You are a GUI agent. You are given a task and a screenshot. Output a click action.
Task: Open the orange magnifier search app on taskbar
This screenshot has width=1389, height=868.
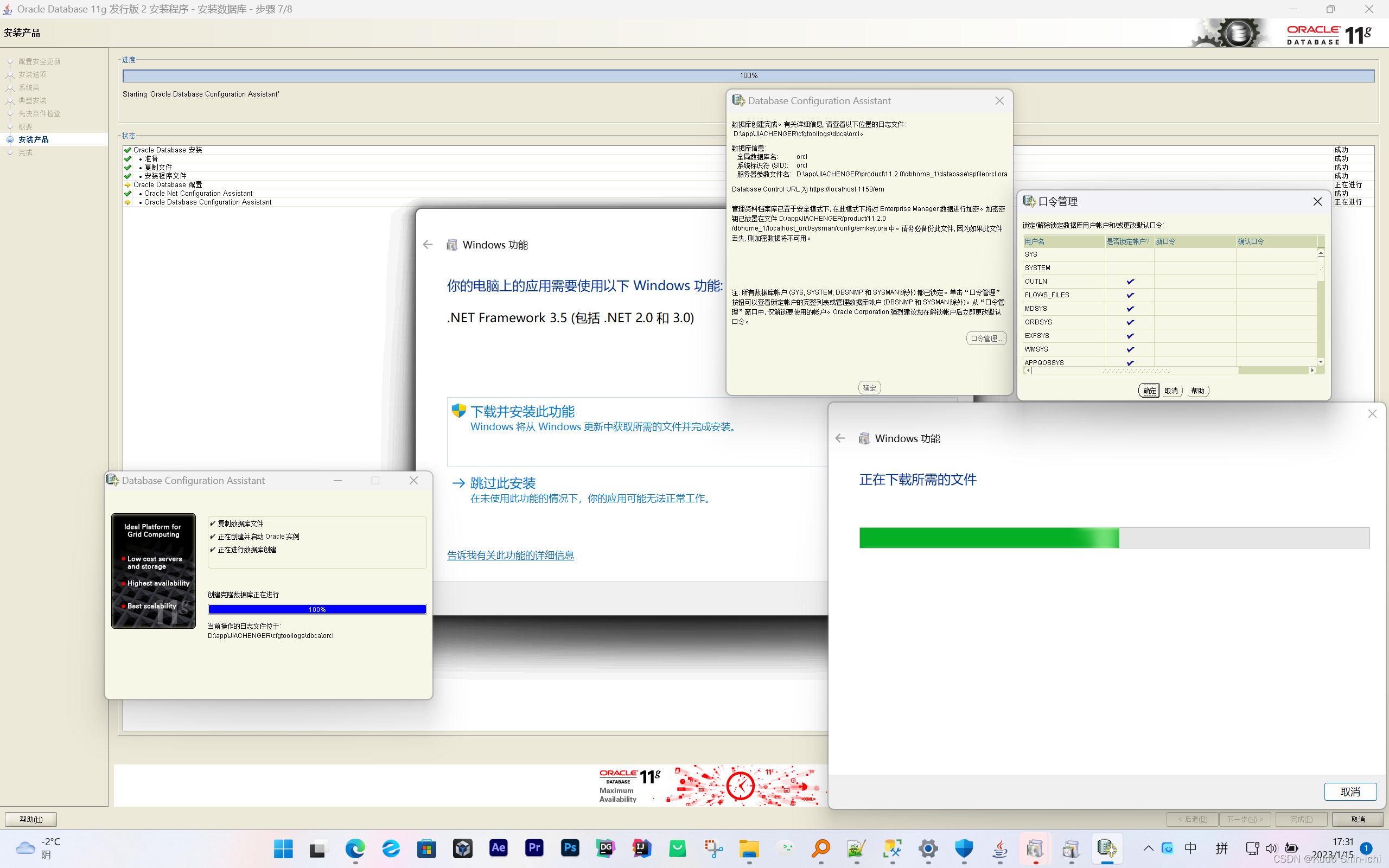(821, 848)
